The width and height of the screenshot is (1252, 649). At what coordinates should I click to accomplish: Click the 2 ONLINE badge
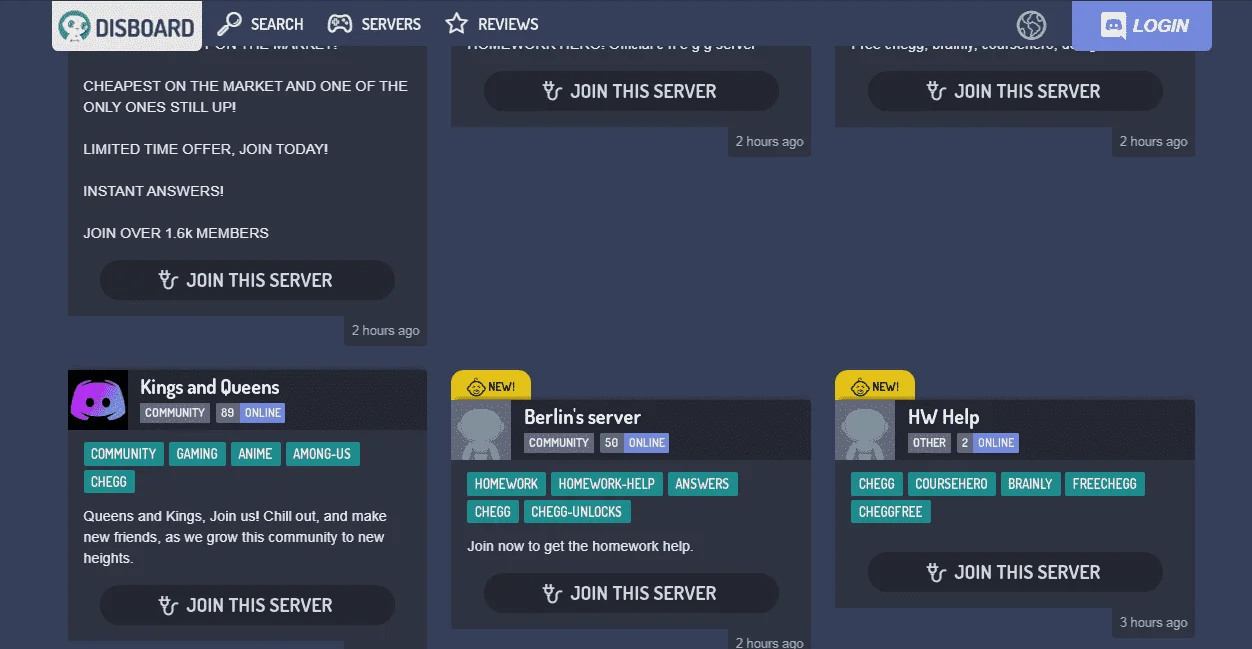click(988, 443)
